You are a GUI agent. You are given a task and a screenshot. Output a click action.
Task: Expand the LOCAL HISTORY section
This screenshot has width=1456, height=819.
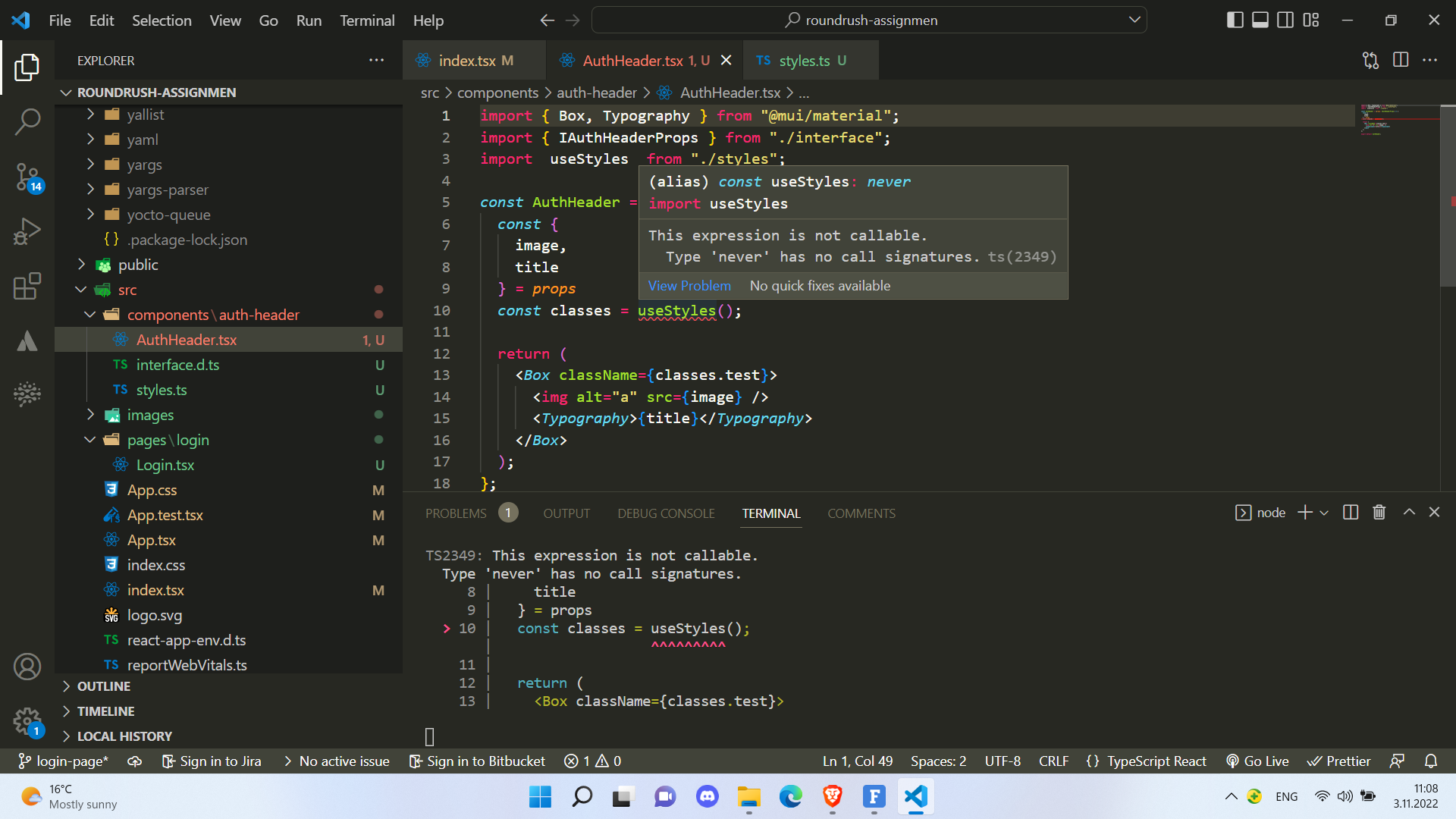click(229, 736)
